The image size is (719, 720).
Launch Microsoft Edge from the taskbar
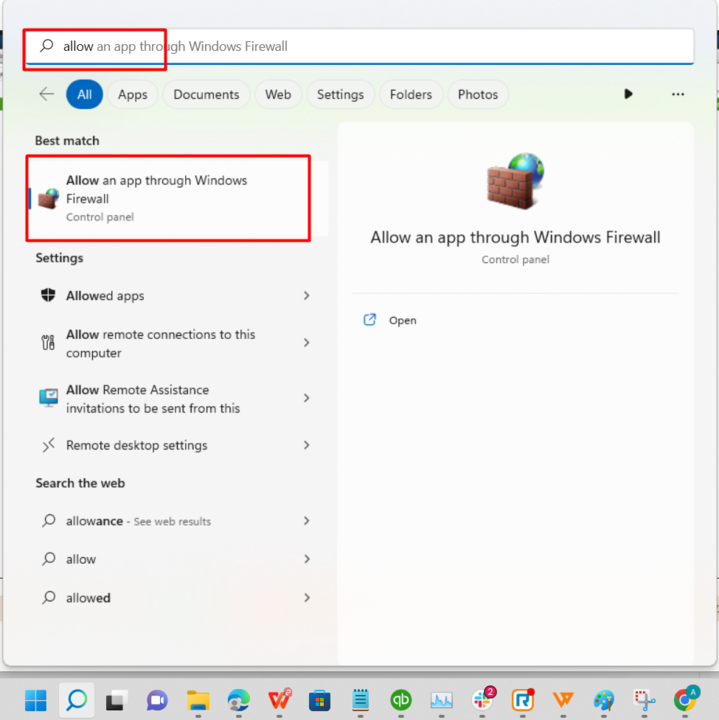239,700
